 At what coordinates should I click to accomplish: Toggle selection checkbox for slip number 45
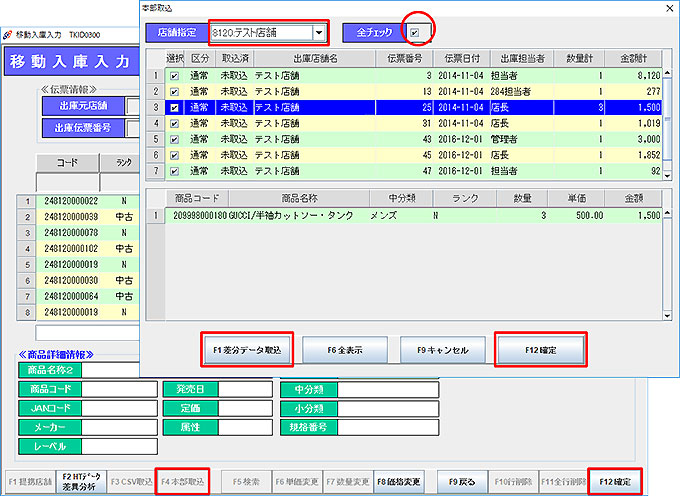point(174,155)
